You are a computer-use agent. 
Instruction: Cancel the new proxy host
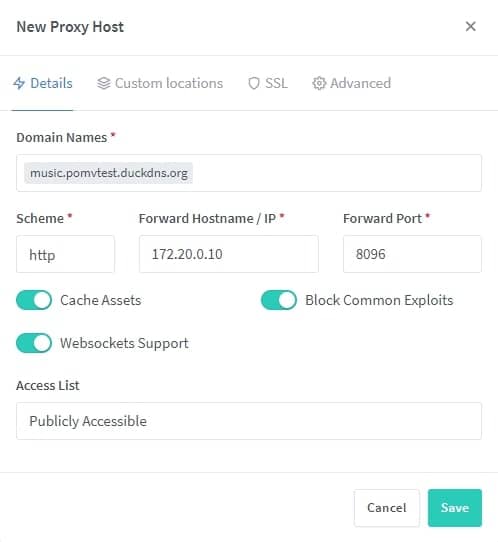click(x=387, y=508)
